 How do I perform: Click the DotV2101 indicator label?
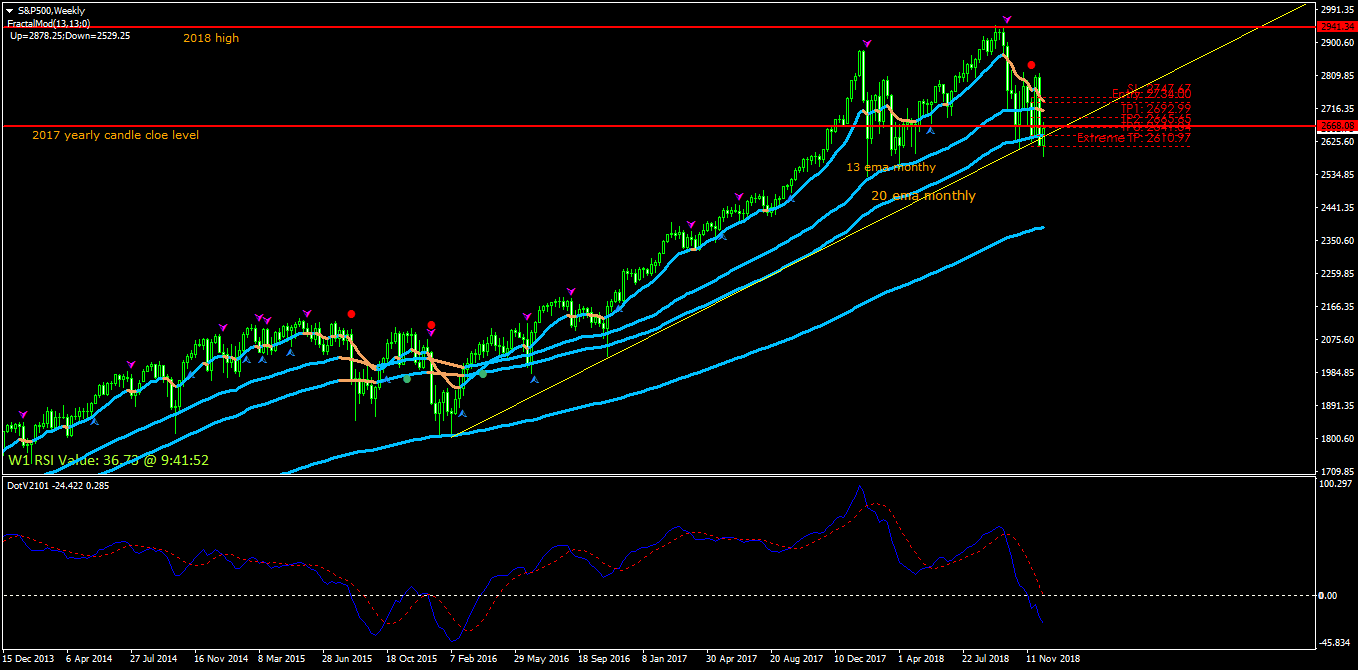(58, 485)
